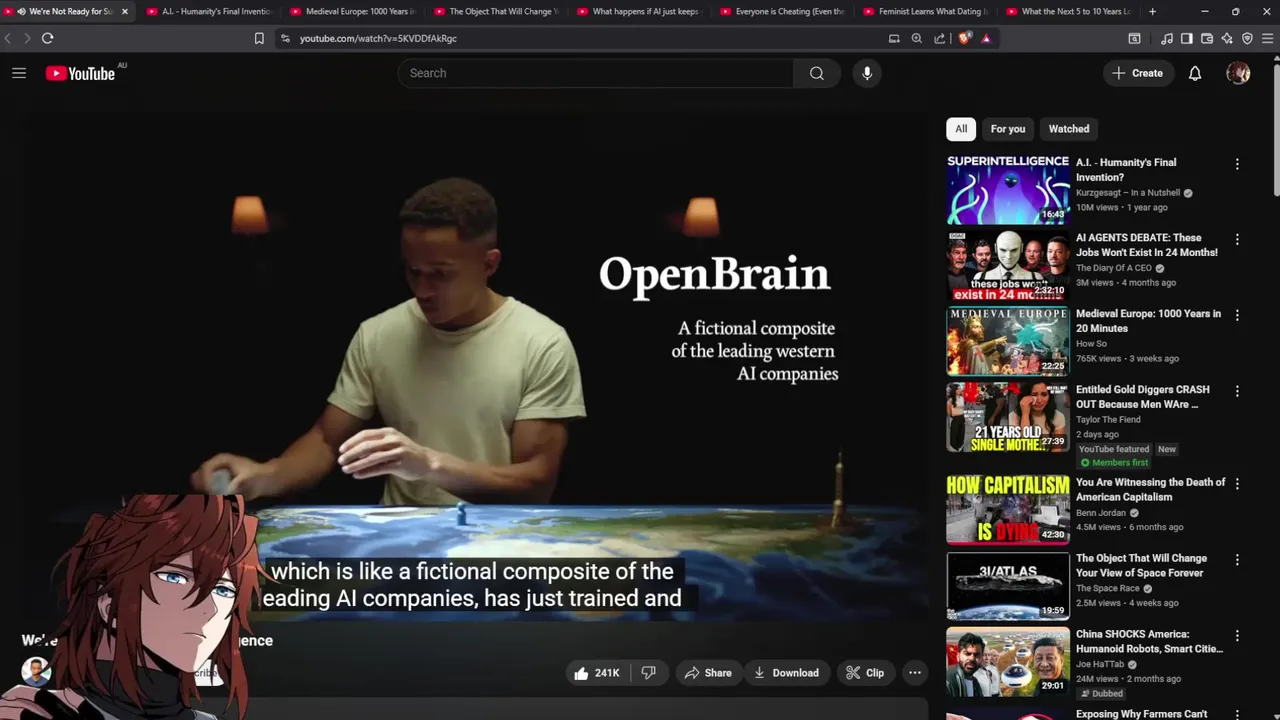Open options for Death of American Capitalism video

click(x=1237, y=484)
